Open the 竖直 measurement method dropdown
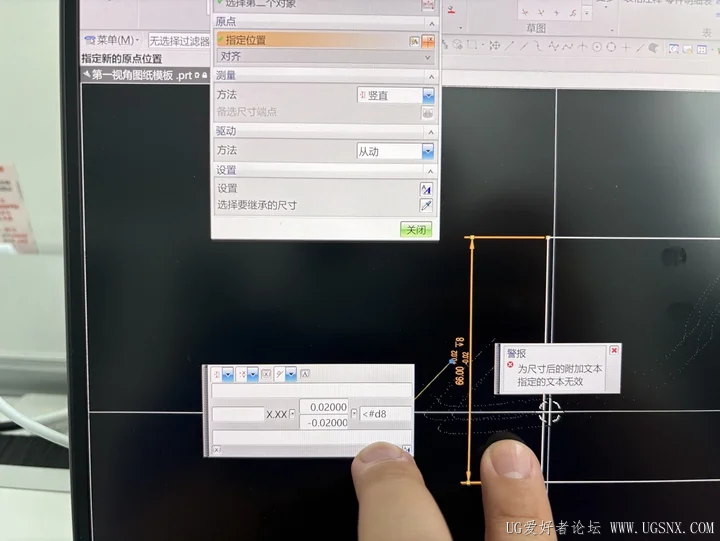The image size is (720, 541). pyautogui.click(x=428, y=95)
